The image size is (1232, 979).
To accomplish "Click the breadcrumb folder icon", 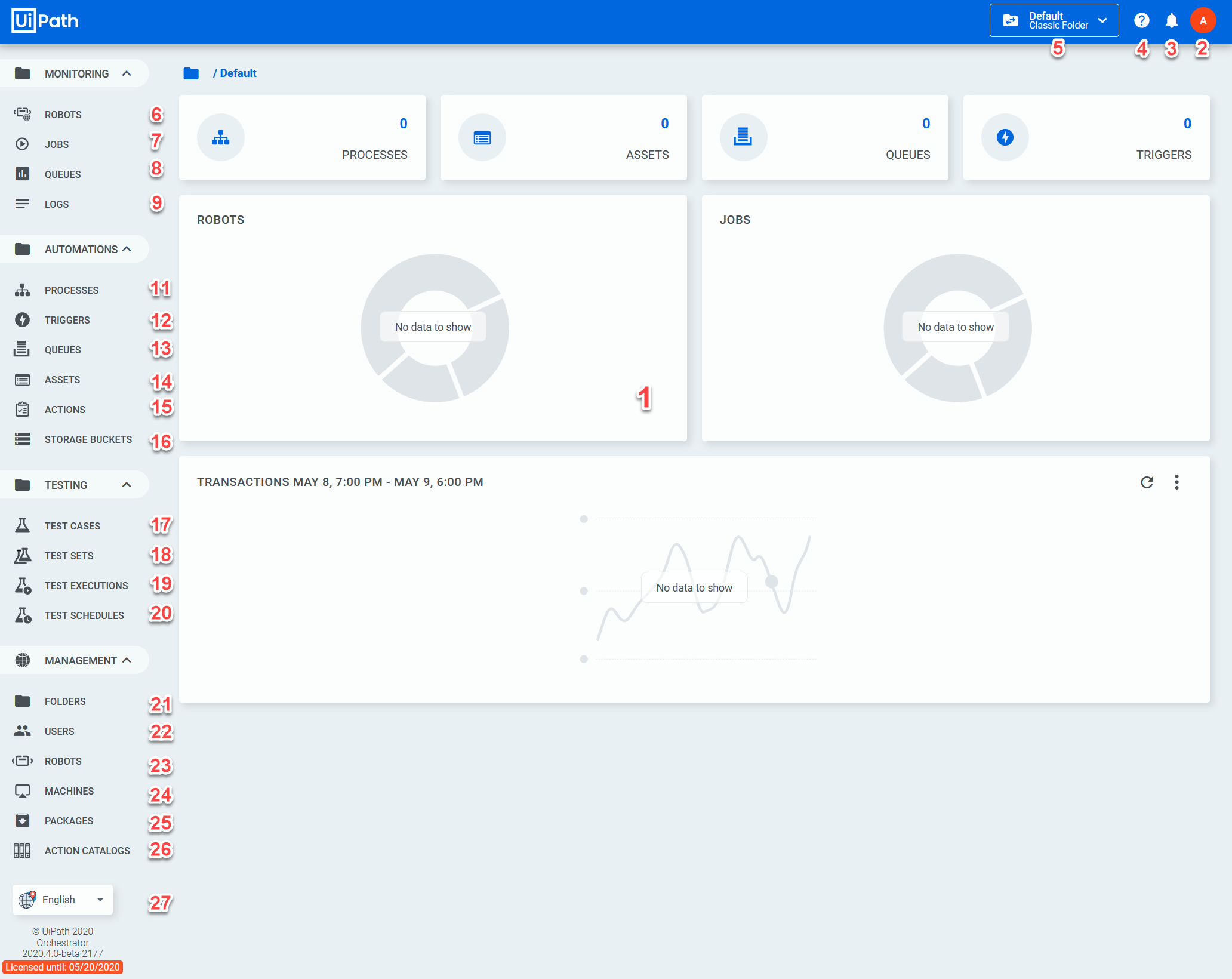I will 191,73.
